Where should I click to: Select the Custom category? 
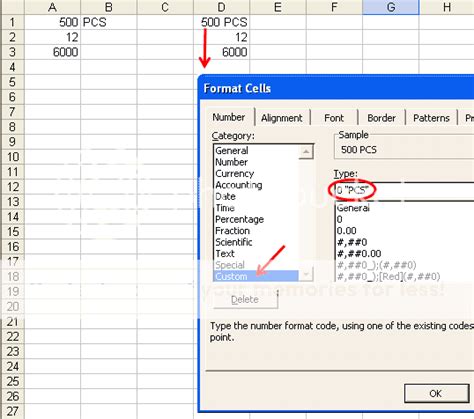[257, 276]
